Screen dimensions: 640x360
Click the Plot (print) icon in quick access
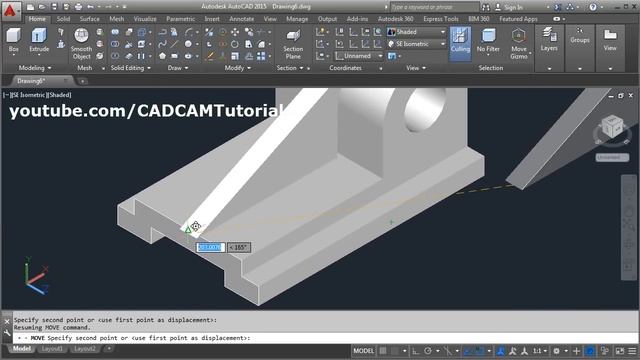pos(78,7)
